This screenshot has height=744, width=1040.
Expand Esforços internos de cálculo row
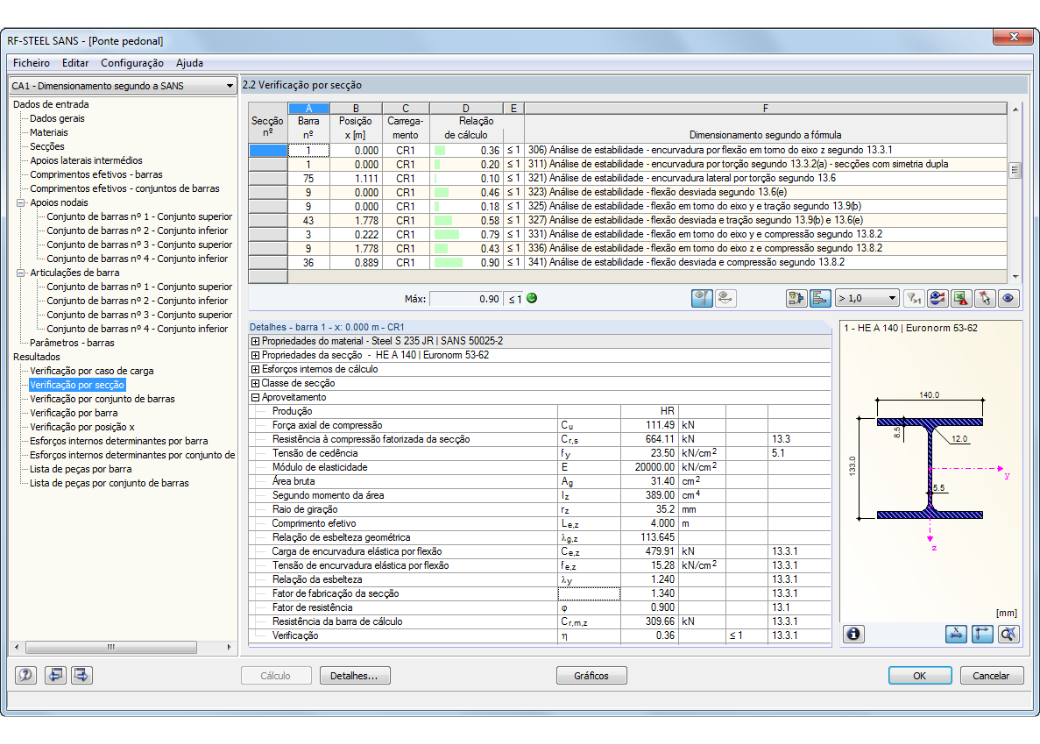pos(255,369)
